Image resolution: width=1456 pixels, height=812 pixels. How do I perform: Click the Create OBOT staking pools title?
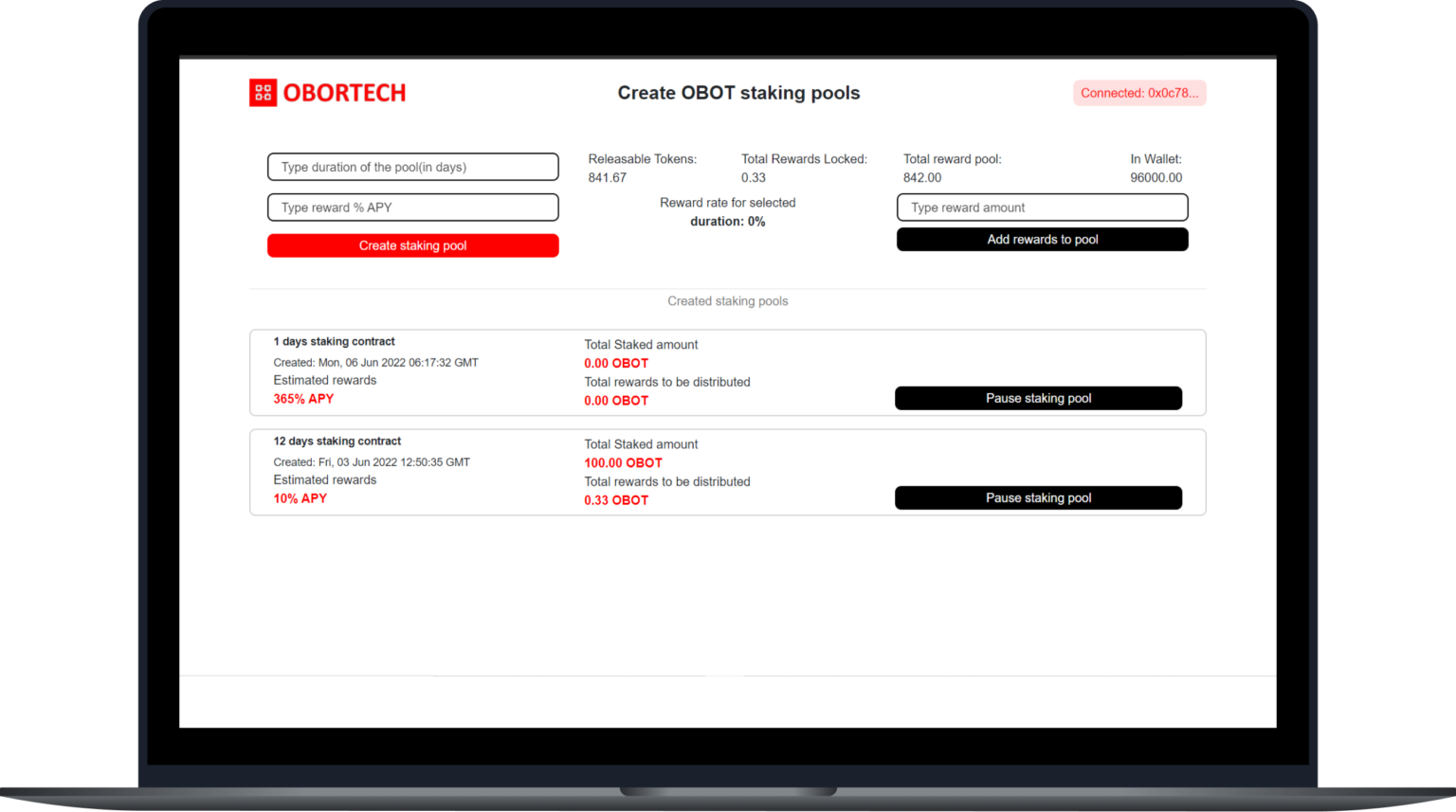point(738,93)
